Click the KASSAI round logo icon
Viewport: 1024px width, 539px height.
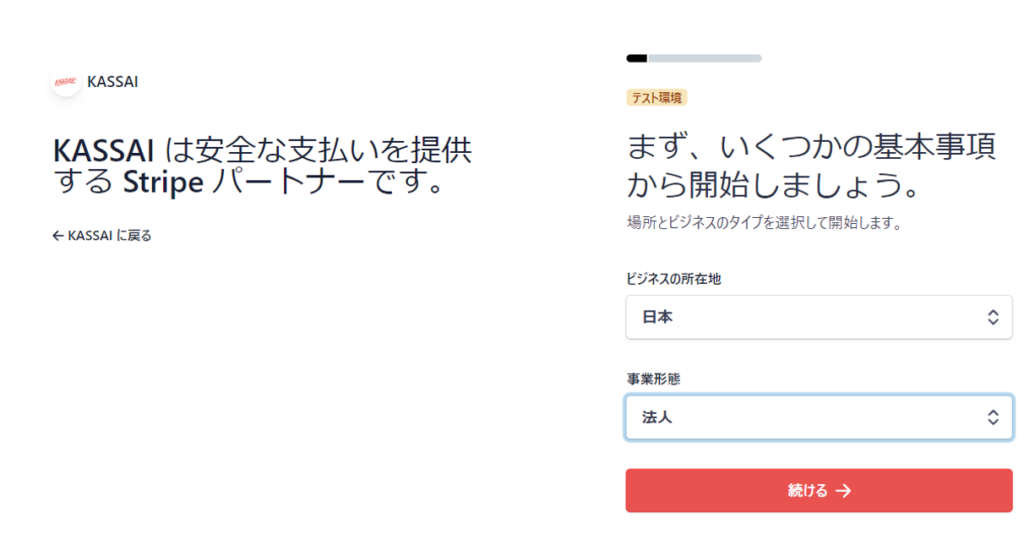pos(66,82)
